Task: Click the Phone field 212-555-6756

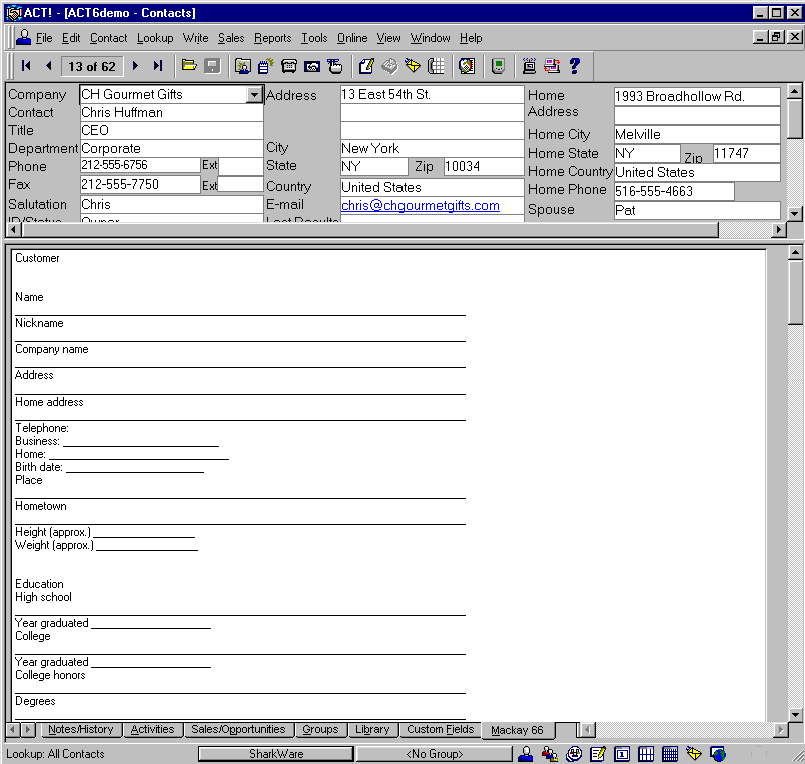Action: 140,165
